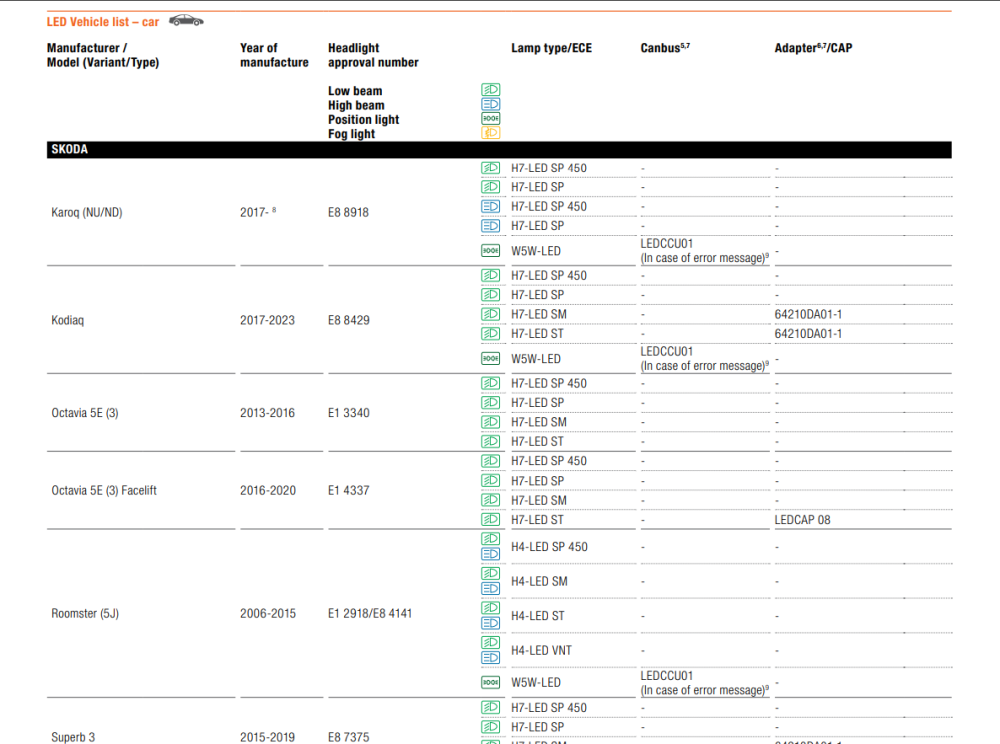Click the Canbus column header

(665, 48)
